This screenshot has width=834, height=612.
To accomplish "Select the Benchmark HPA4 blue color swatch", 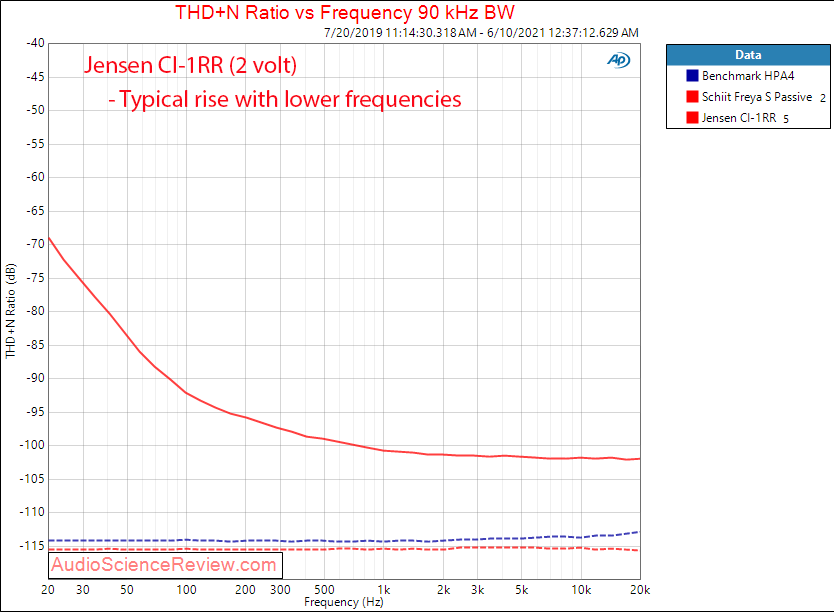I will [692, 76].
